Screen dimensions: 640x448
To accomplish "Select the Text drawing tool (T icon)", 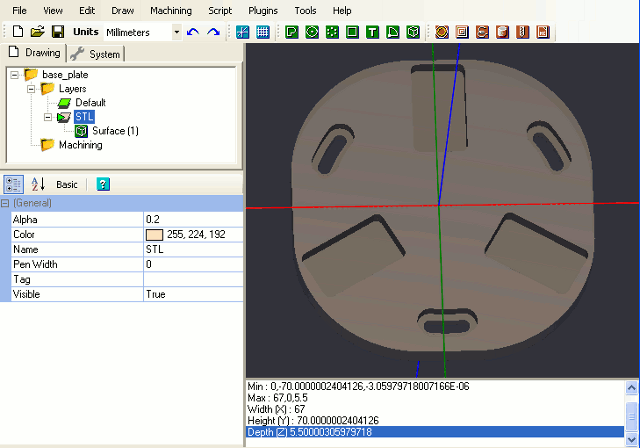I will pyautogui.click(x=372, y=32).
